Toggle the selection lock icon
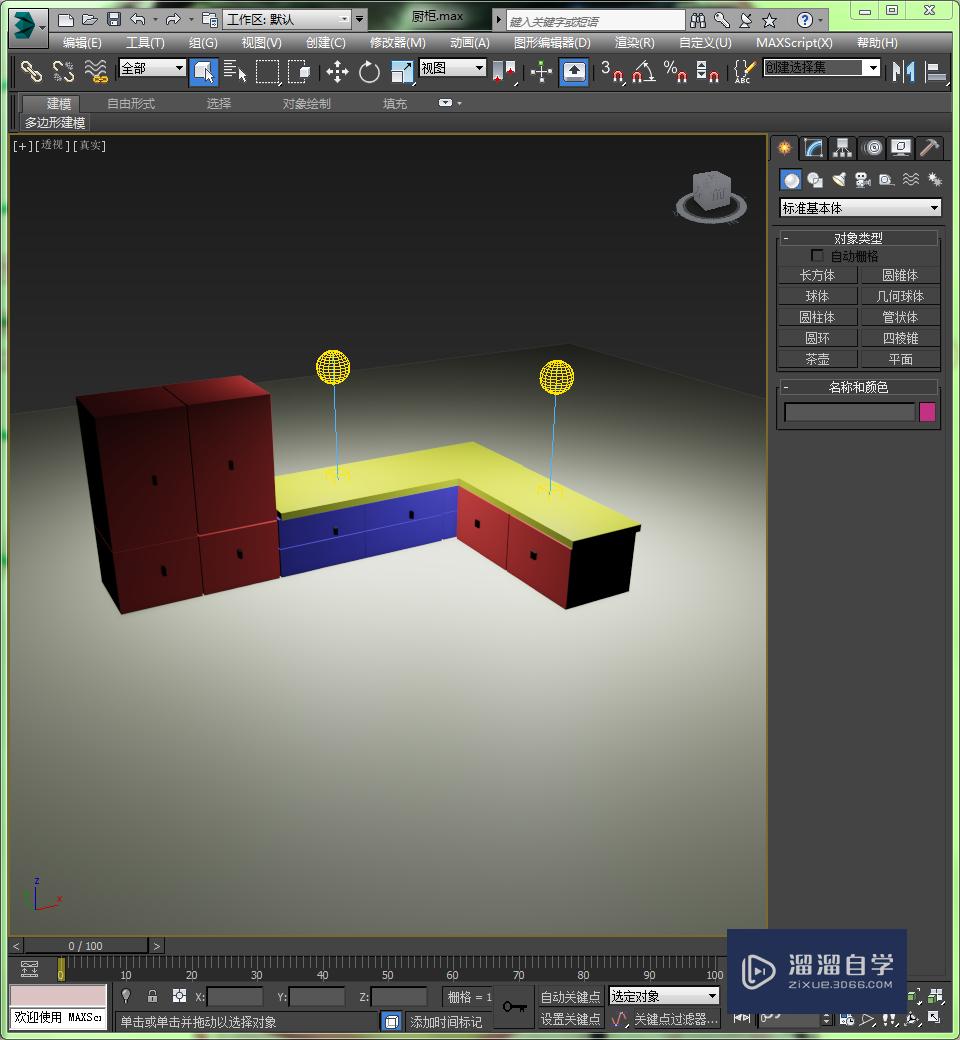Image resolution: width=960 pixels, height=1040 pixels. (152, 996)
